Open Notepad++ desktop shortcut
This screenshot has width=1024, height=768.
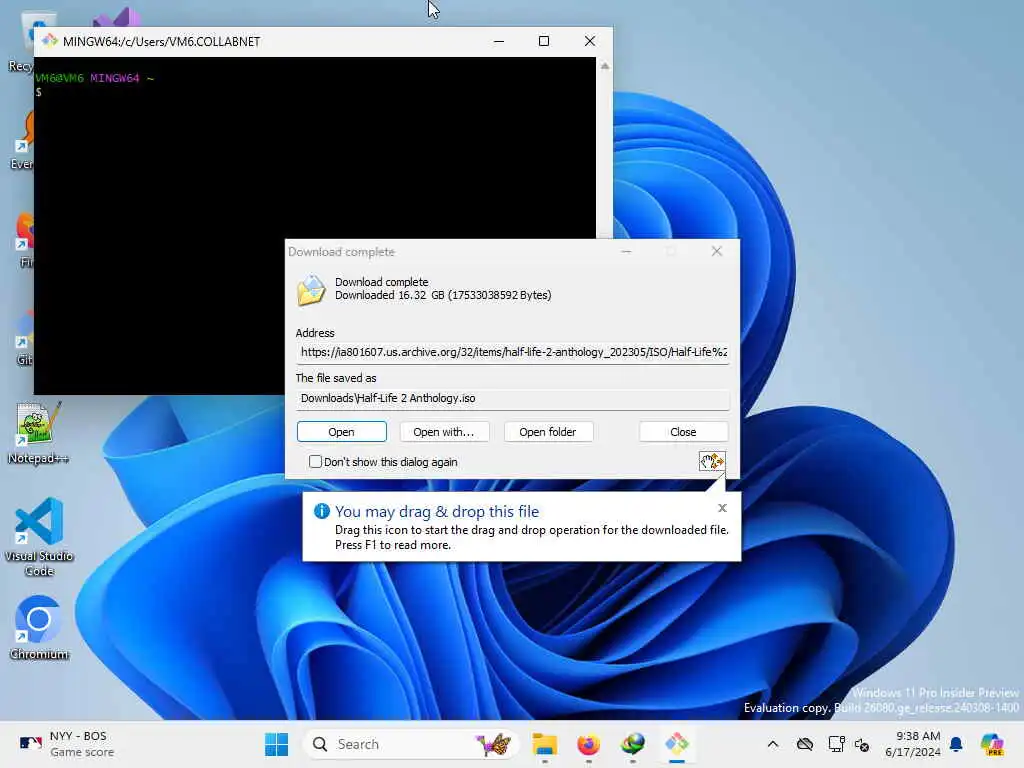[x=39, y=432]
